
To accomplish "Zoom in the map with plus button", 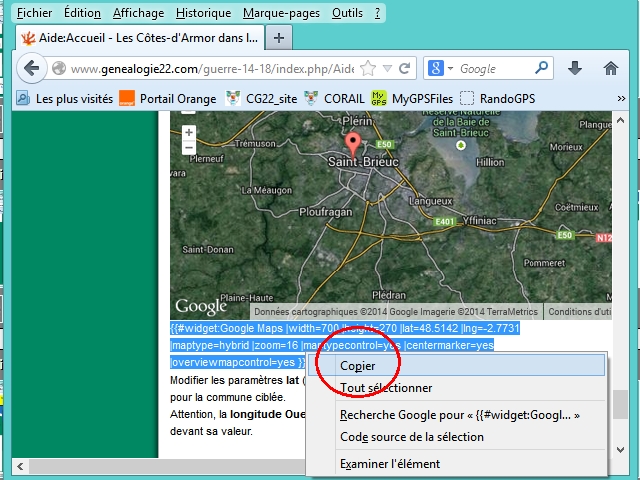I will point(189,132).
